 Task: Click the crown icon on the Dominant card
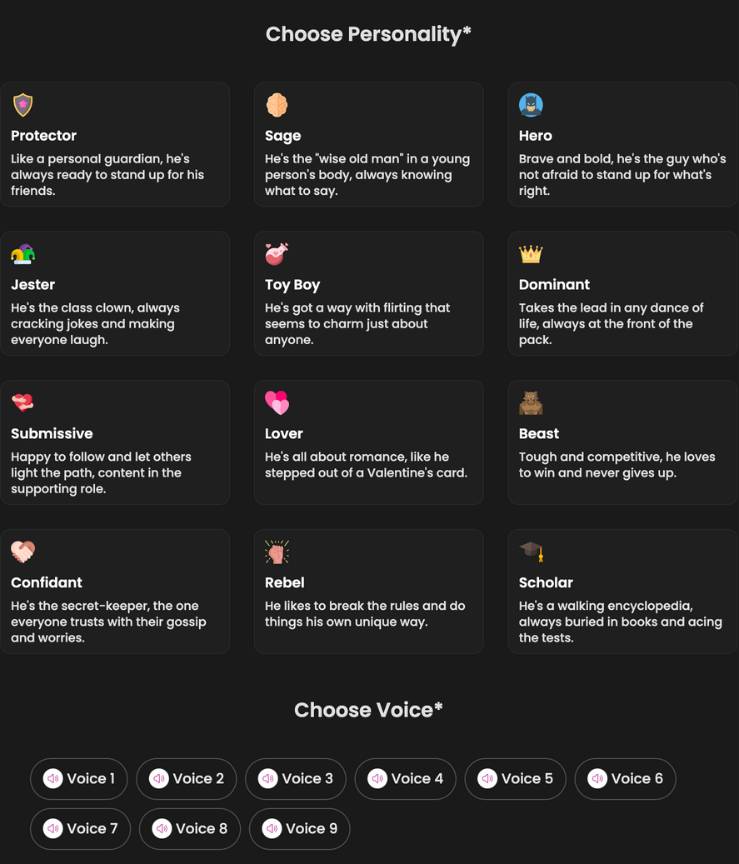tap(531, 253)
